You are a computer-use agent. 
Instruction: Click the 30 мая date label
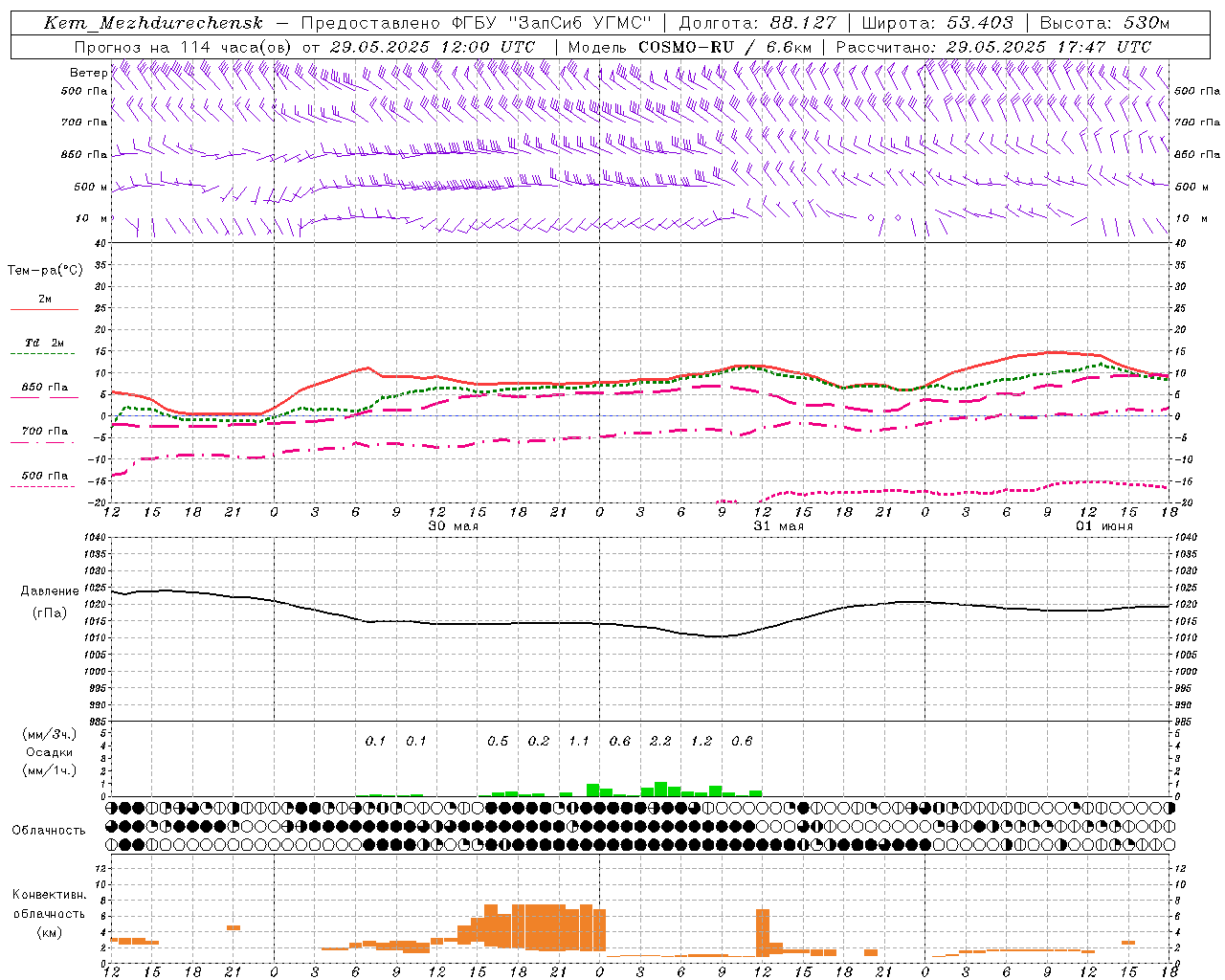pos(454,525)
